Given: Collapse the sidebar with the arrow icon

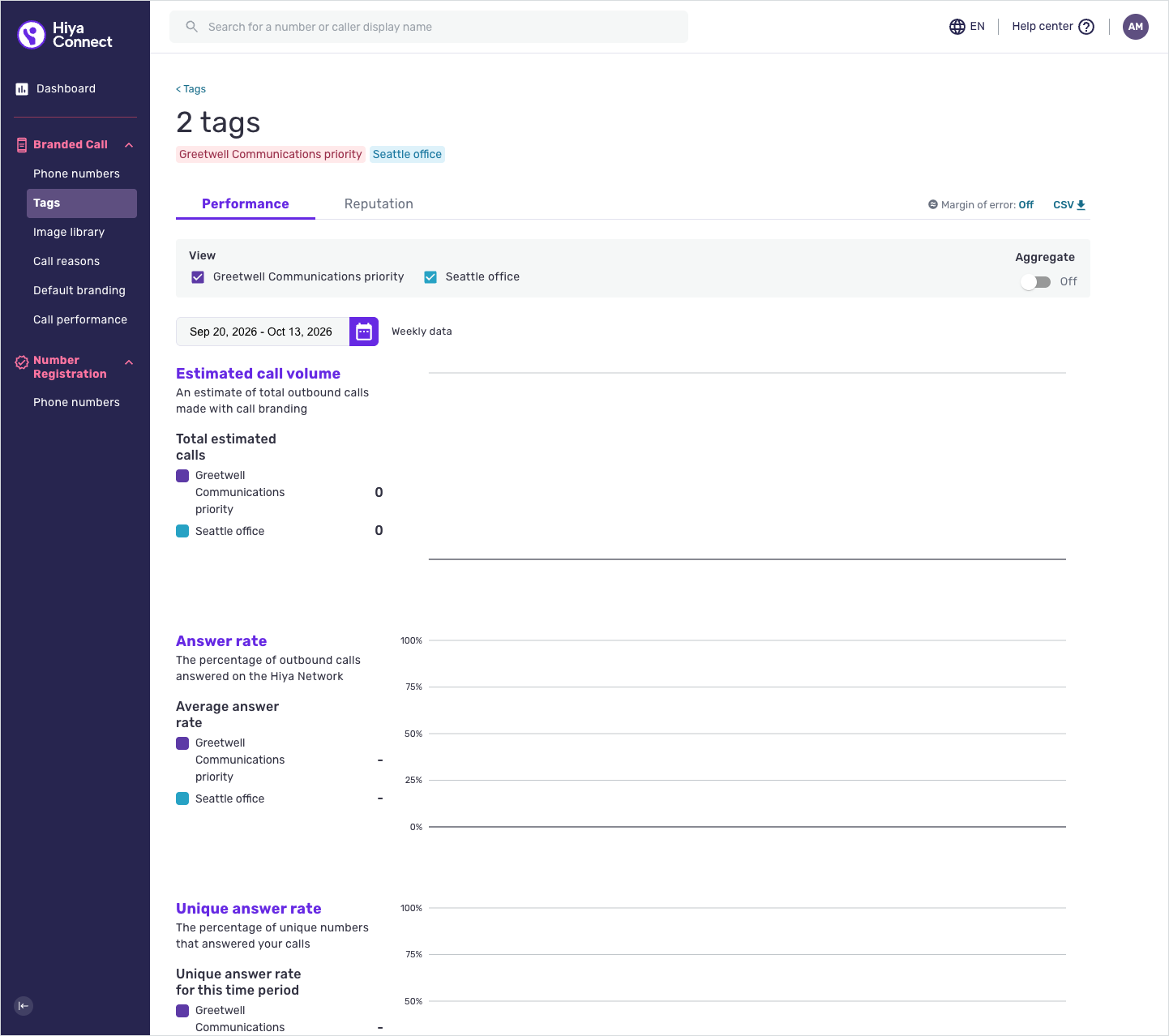Looking at the screenshot, I should pyautogui.click(x=24, y=1006).
